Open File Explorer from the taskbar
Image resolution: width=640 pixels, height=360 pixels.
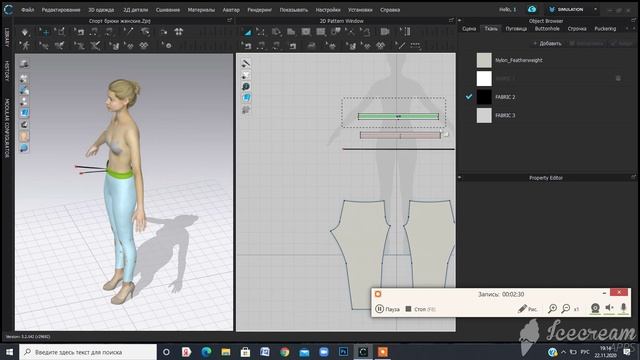[x=226, y=352]
